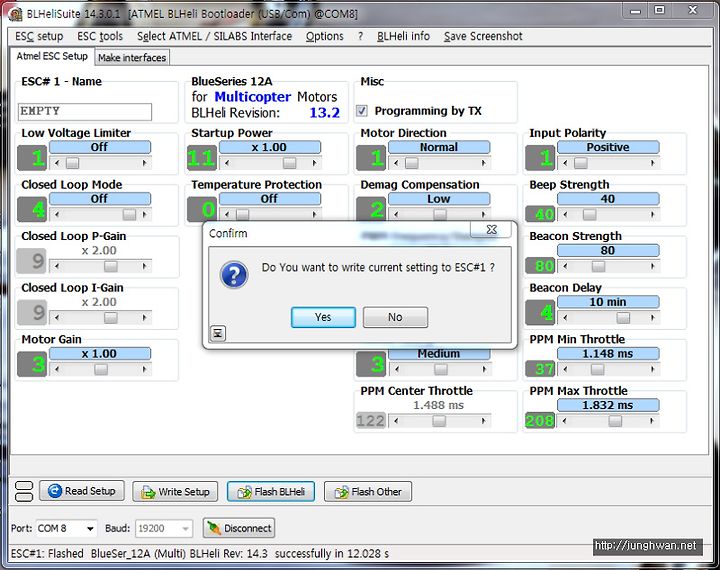Click the Flash Other button
Image resolution: width=720 pixels, height=570 pixels.
367,491
